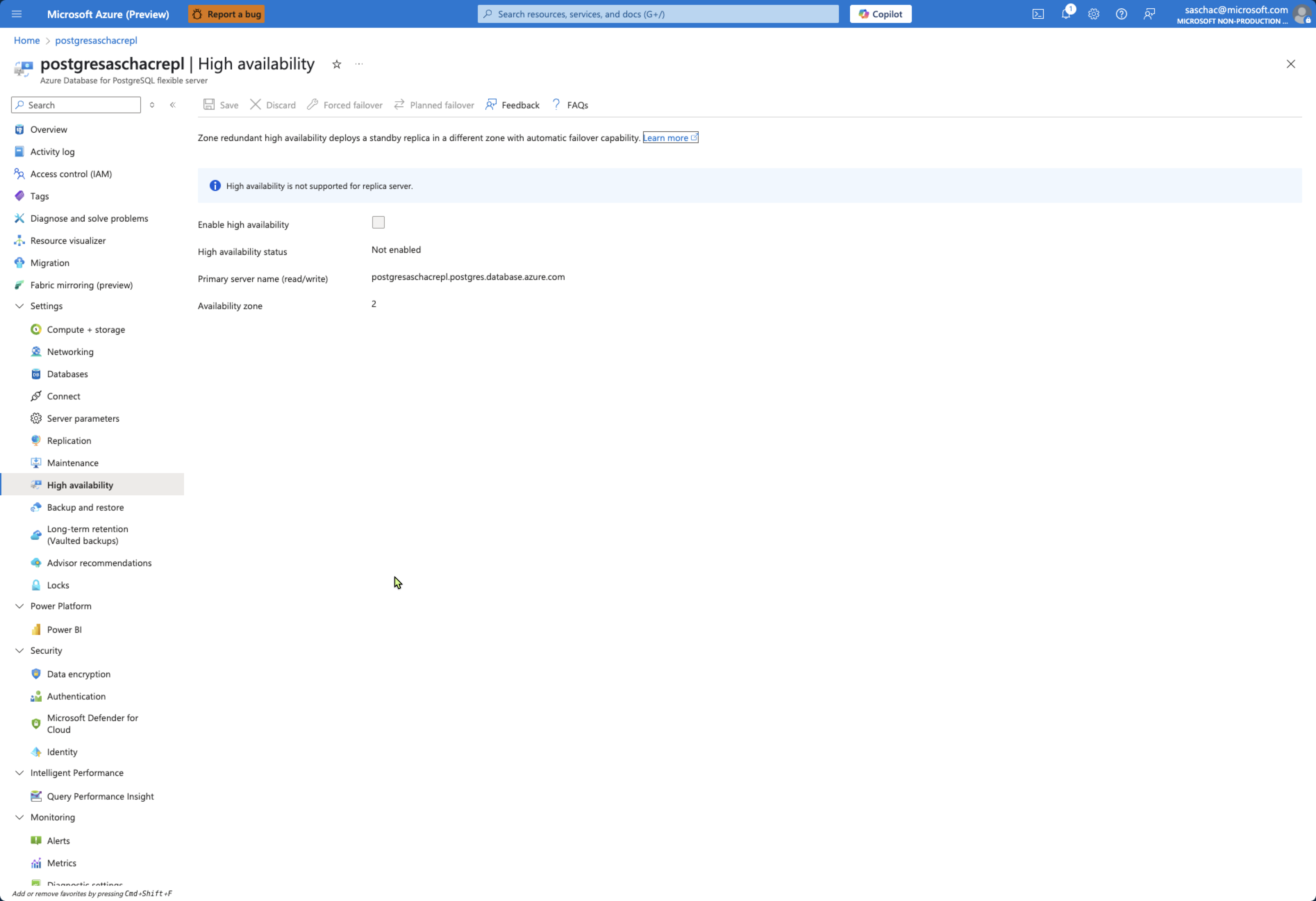Open Microsoft Defender for Cloud
Screen dimensions: 1316x901
92,724
